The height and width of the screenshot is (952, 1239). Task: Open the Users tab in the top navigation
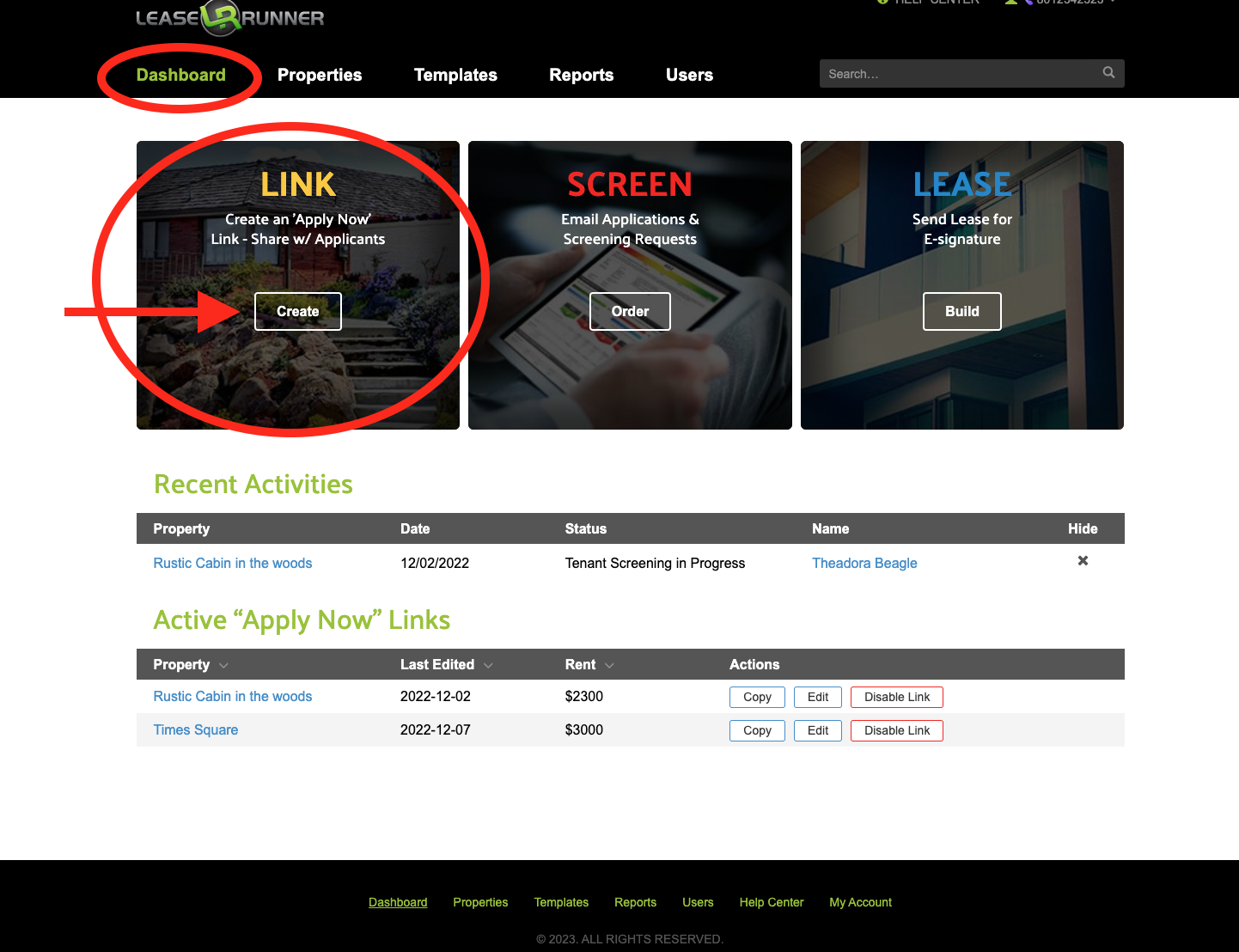pos(689,76)
